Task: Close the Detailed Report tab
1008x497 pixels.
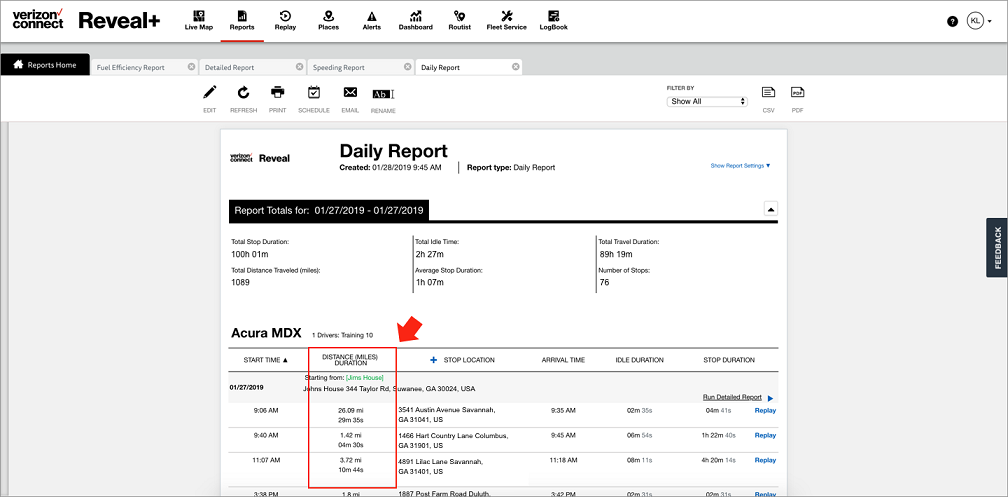Action: click(x=300, y=67)
